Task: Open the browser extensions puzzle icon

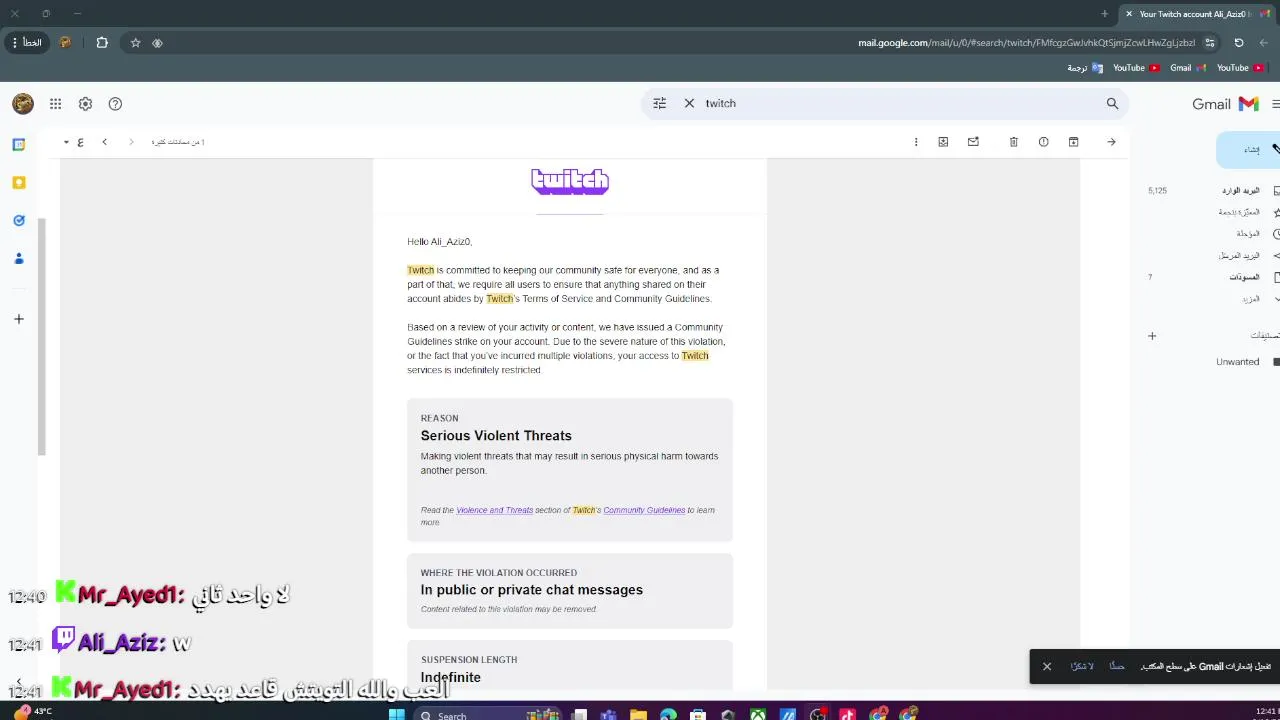Action: tap(102, 43)
